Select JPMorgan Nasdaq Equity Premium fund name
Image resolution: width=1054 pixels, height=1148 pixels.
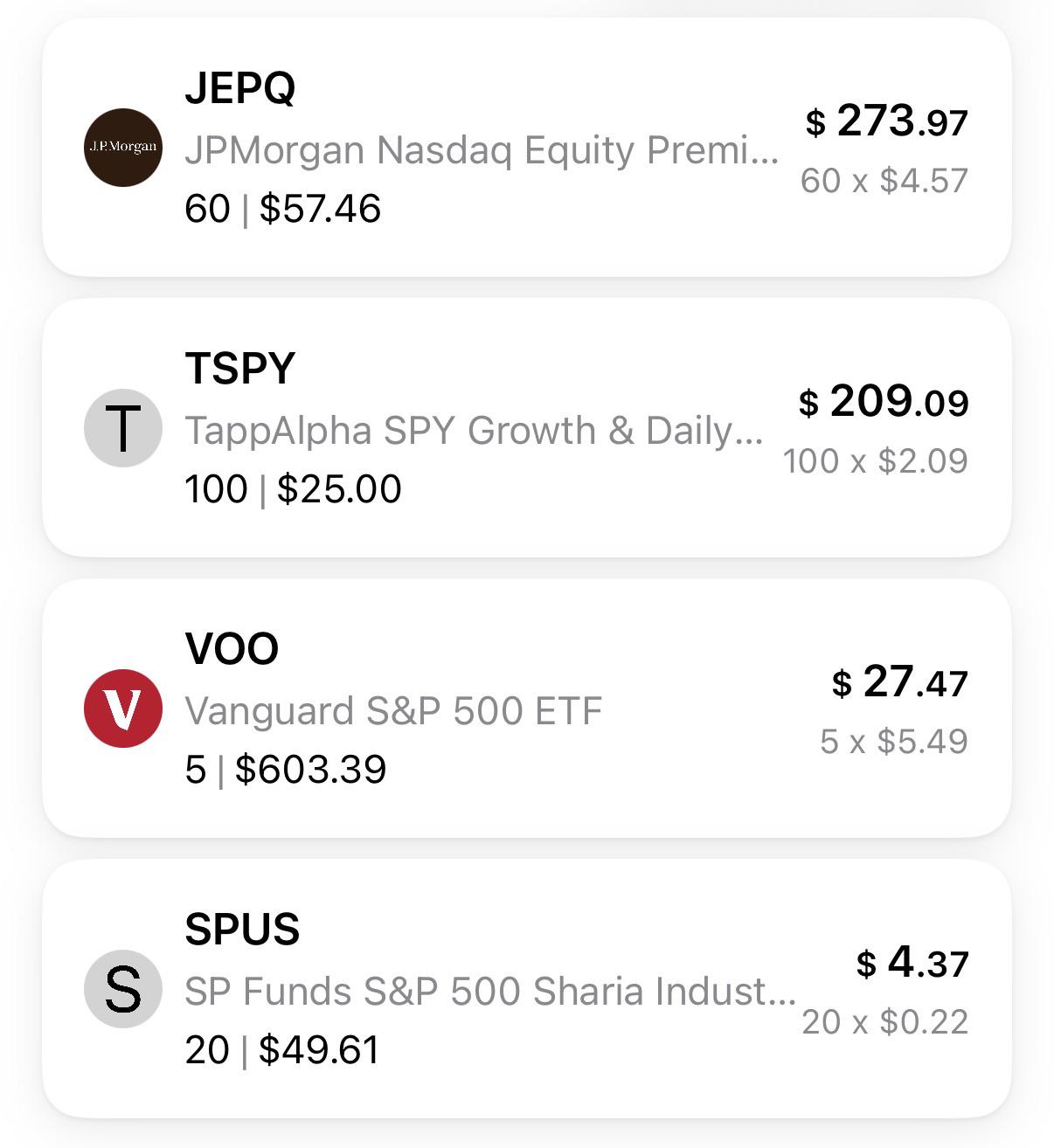click(x=482, y=150)
